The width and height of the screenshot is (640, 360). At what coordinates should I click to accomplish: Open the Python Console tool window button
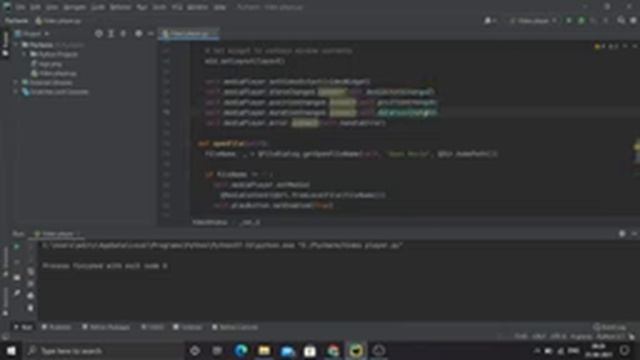coord(235,327)
